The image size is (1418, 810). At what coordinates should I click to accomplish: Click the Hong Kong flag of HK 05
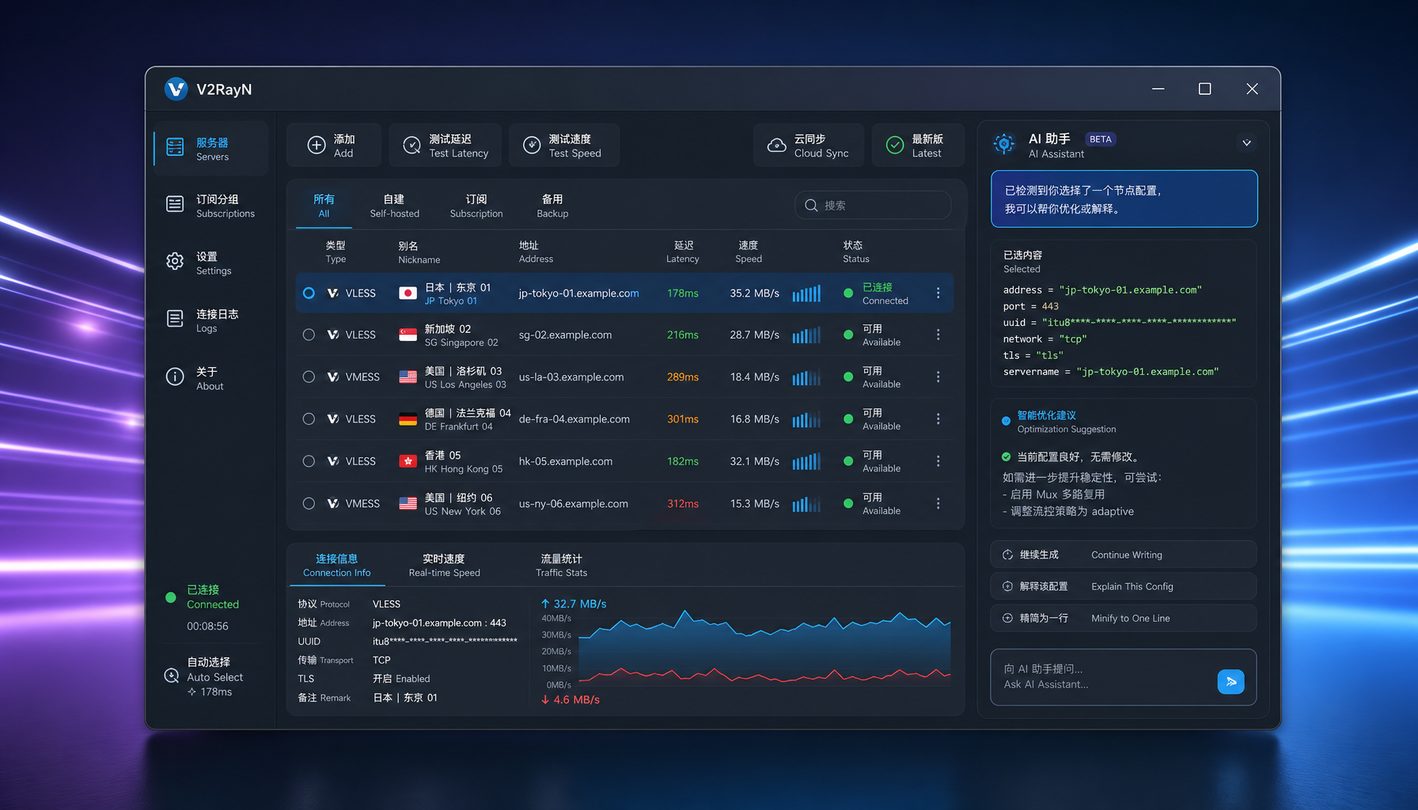point(408,461)
